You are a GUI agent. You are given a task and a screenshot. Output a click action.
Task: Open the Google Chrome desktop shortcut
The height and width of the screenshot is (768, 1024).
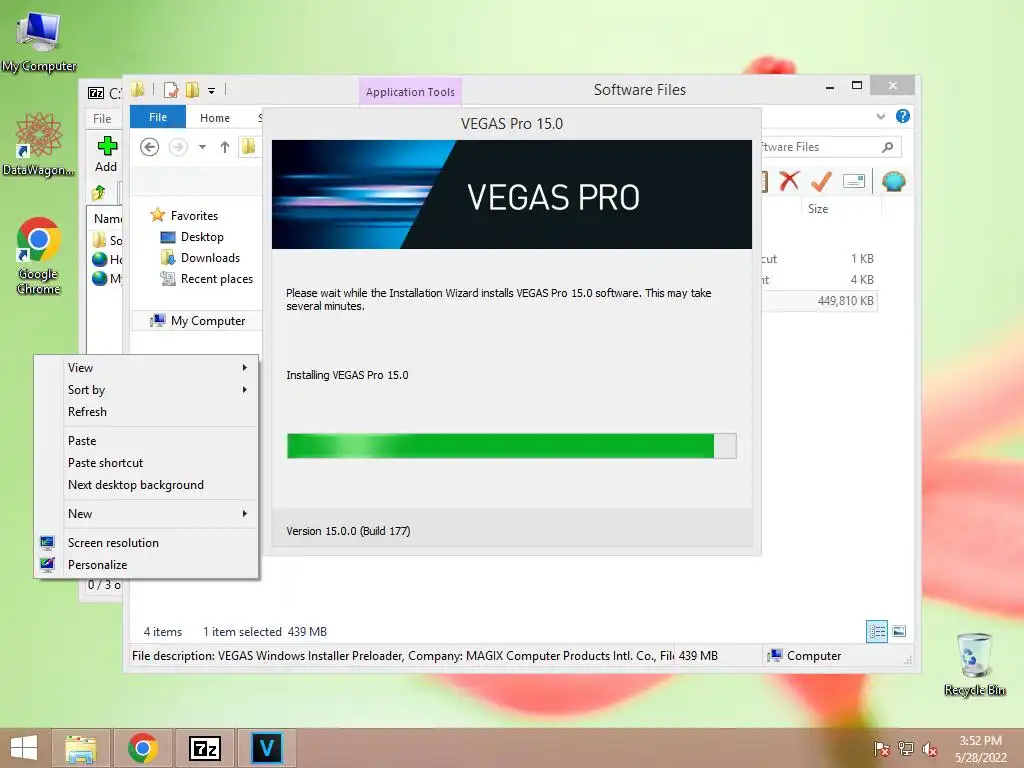pos(39,255)
